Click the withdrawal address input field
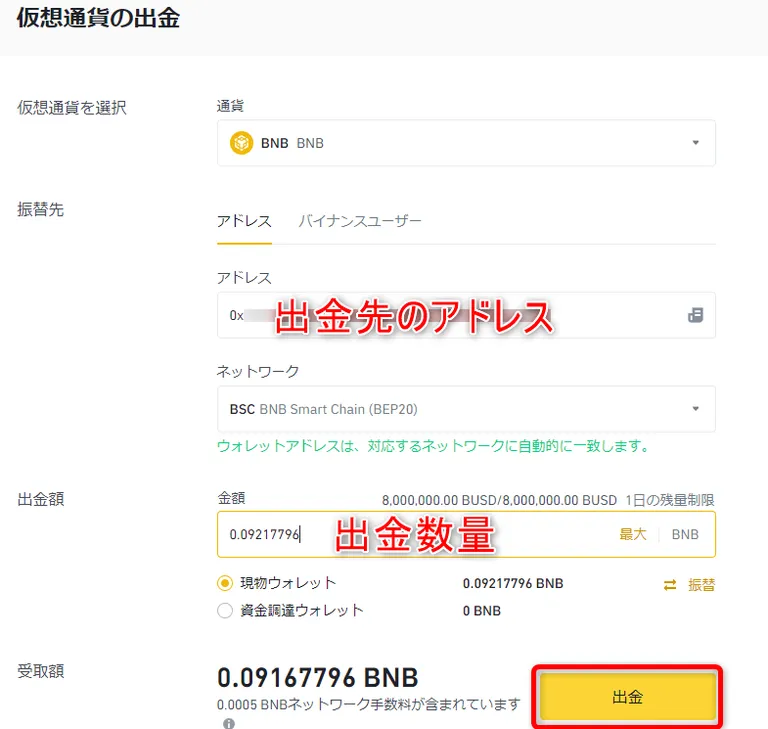The width and height of the screenshot is (768, 729). [466, 315]
